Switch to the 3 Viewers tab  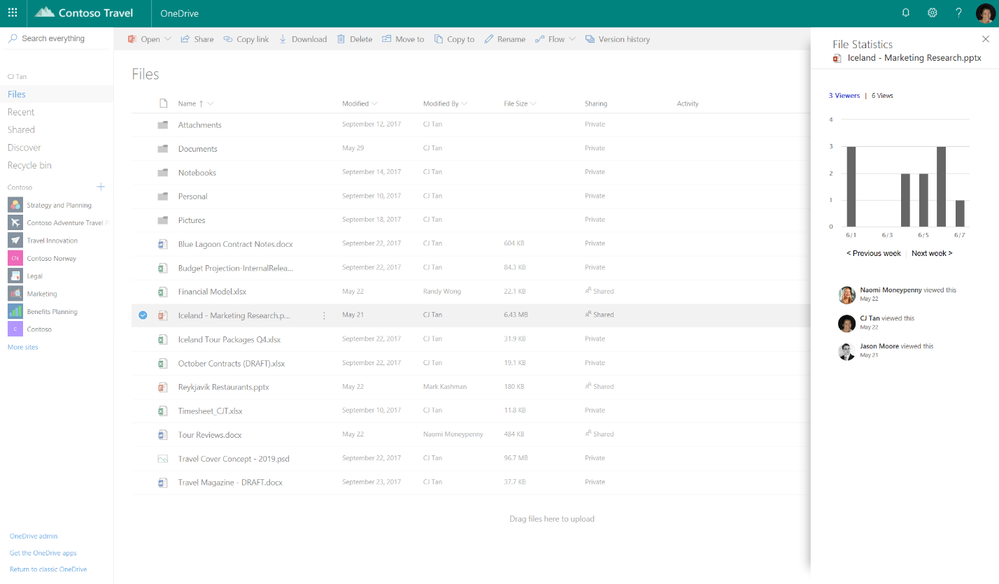844,96
